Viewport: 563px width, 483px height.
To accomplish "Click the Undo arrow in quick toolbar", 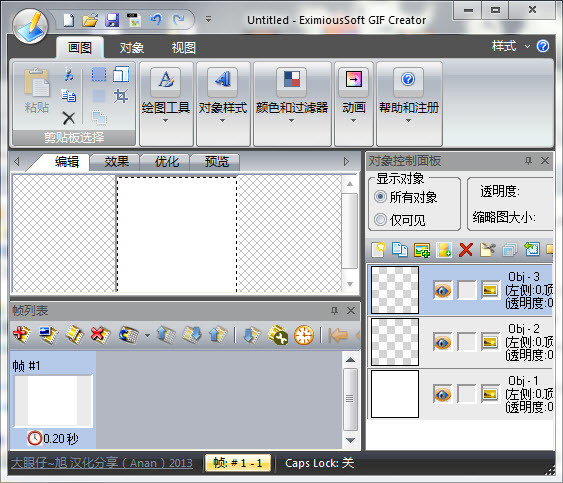I will pos(156,19).
